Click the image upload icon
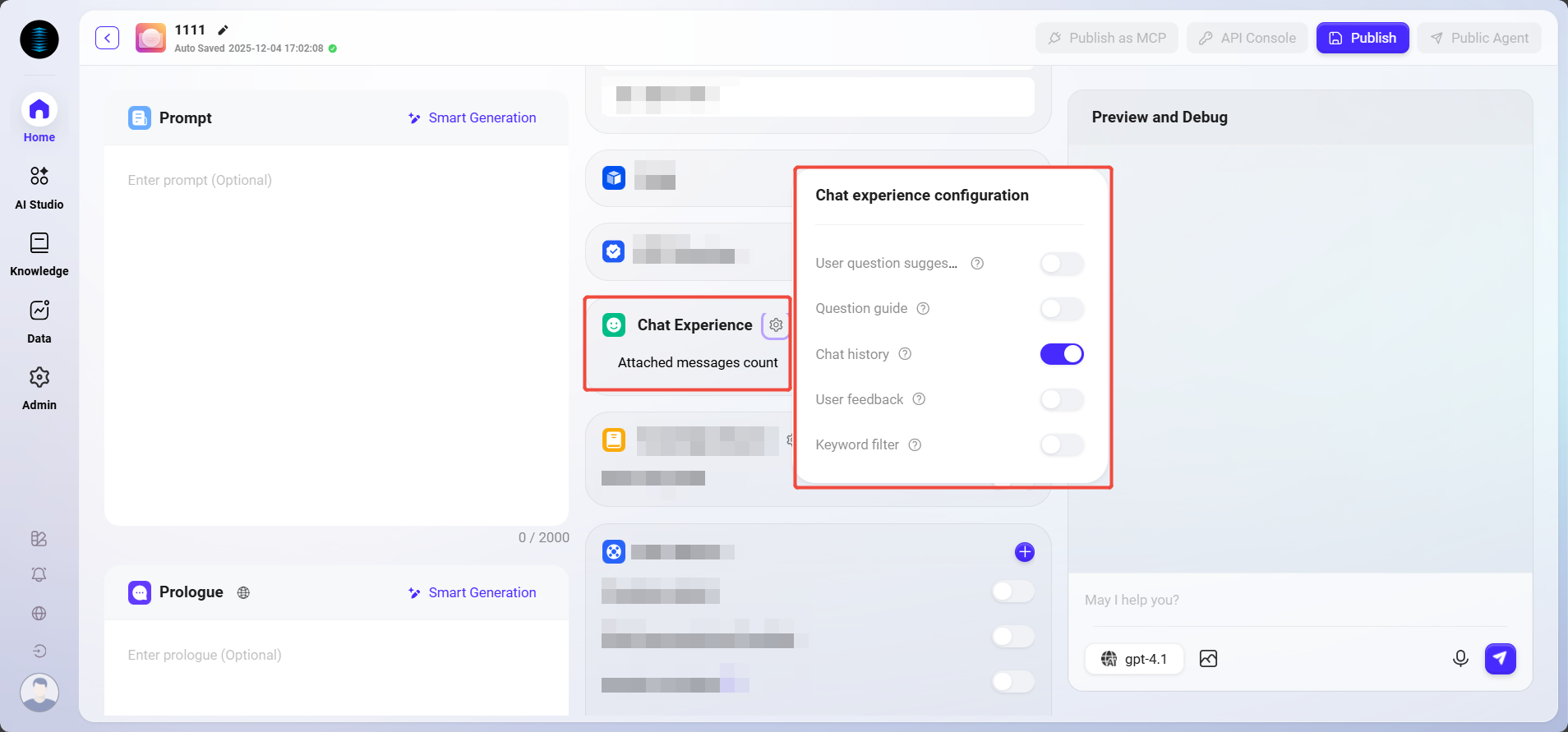This screenshot has height=732, width=1568. click(1208, 659)
